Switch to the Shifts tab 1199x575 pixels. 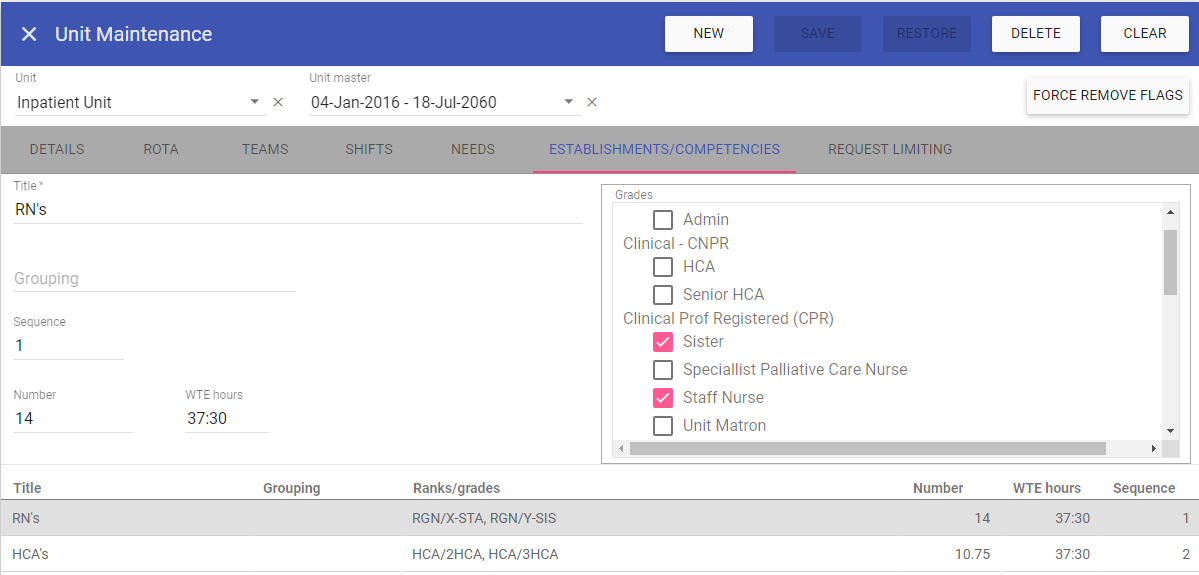(369, 149)
